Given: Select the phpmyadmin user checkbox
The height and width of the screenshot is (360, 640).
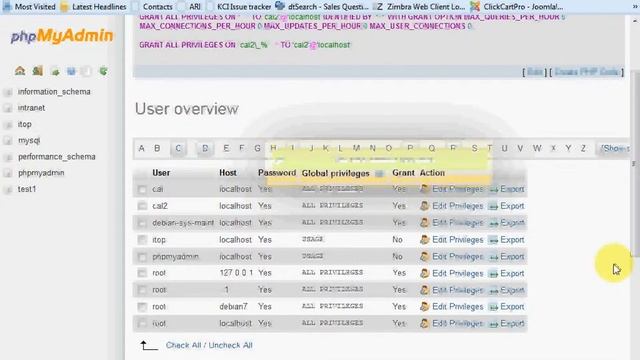Looking at the screenshot, I should click(142, 257).
